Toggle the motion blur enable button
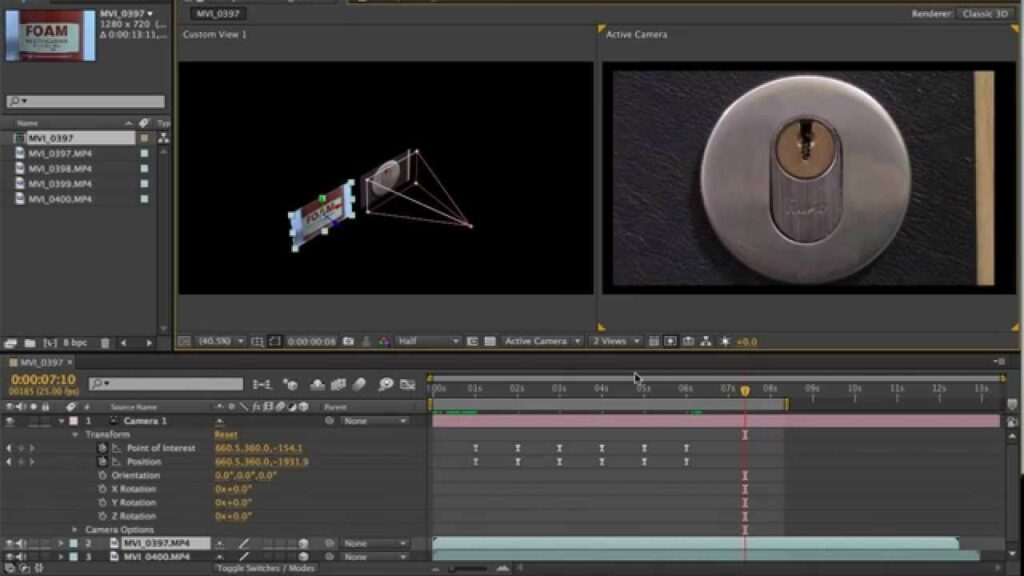Viewport: 1024px width, 576px height. tap(359, 384)
